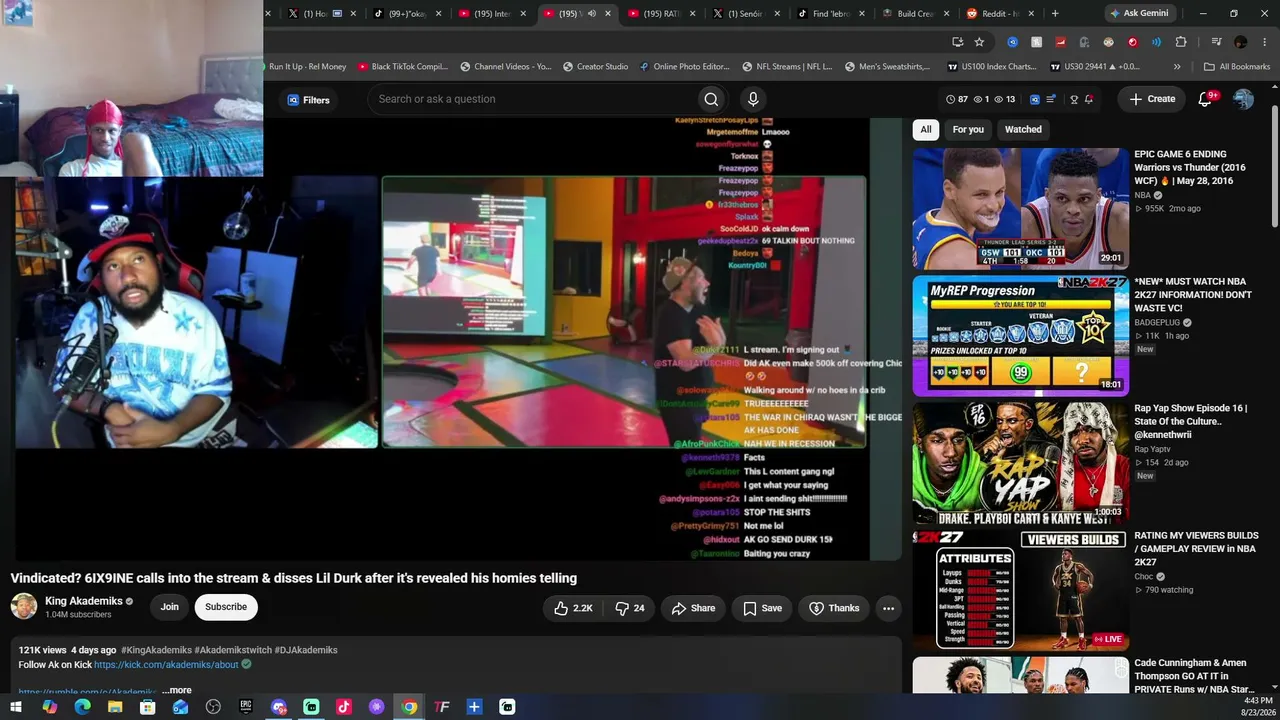Open RATING MY VIEWERS BUILDS live video

(x=1020, y=590)
